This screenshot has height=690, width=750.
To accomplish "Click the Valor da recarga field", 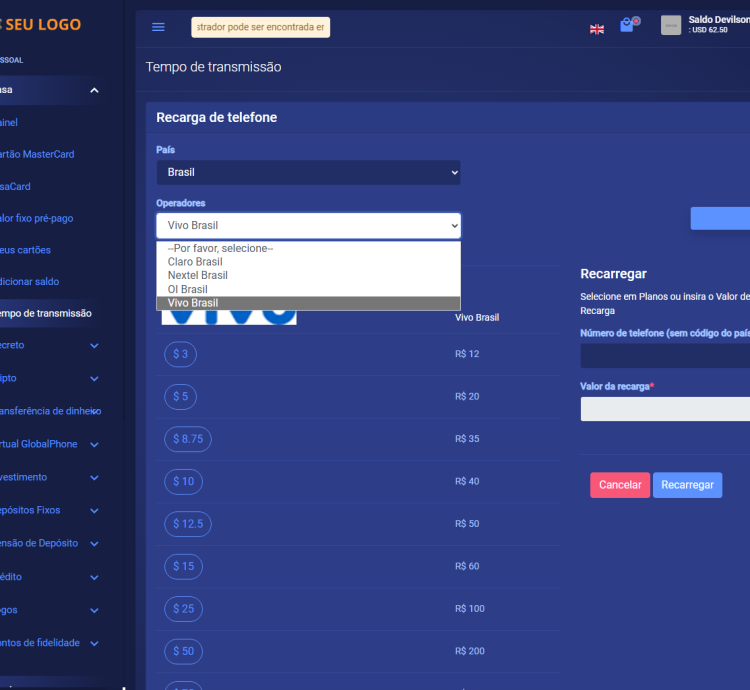I will point(664,409).
